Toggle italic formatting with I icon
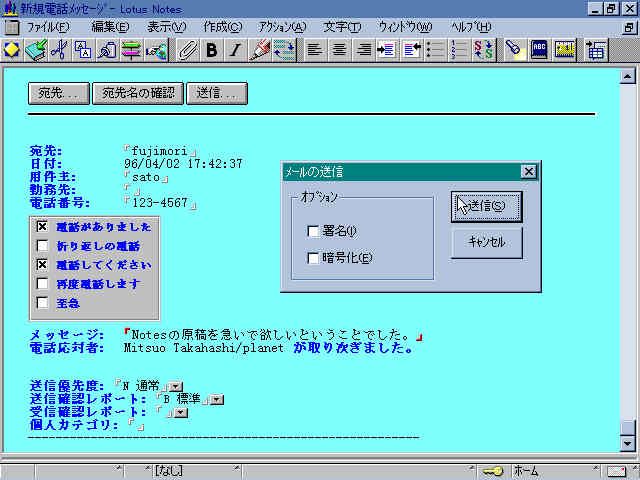 pyautogui.click(x=235, y=50)
